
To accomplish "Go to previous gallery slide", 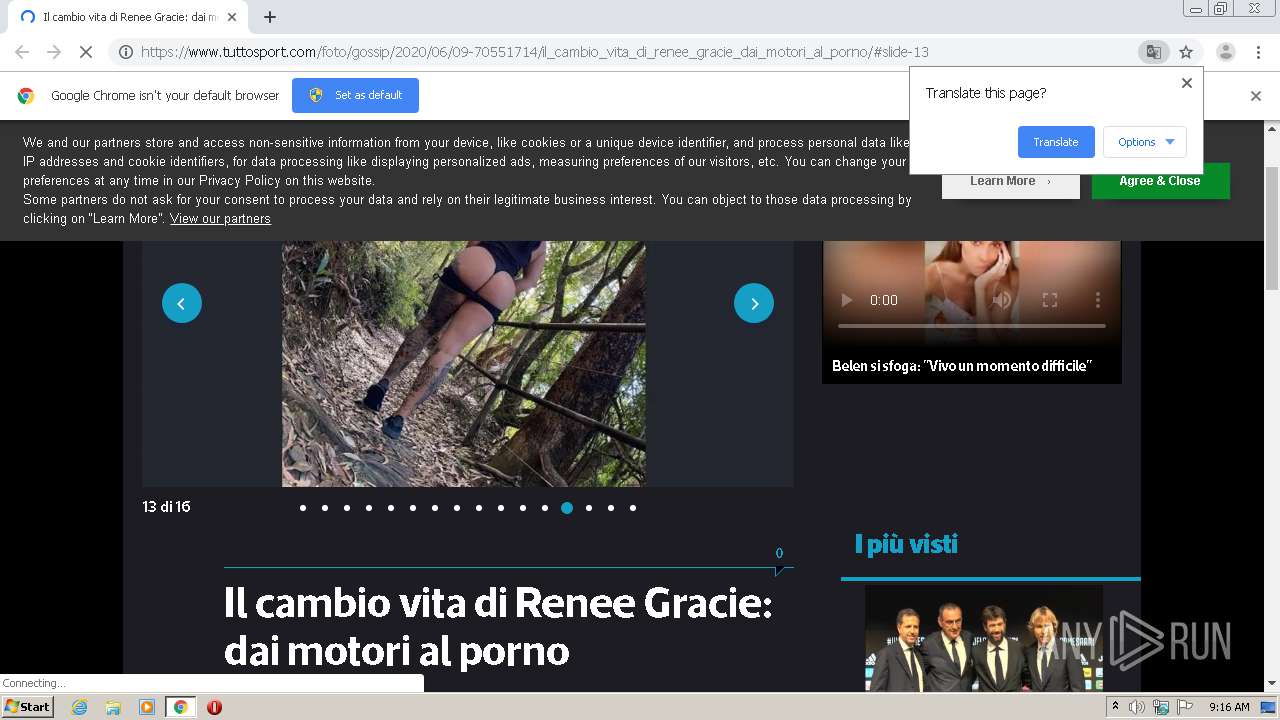I will tap(182, 303).
